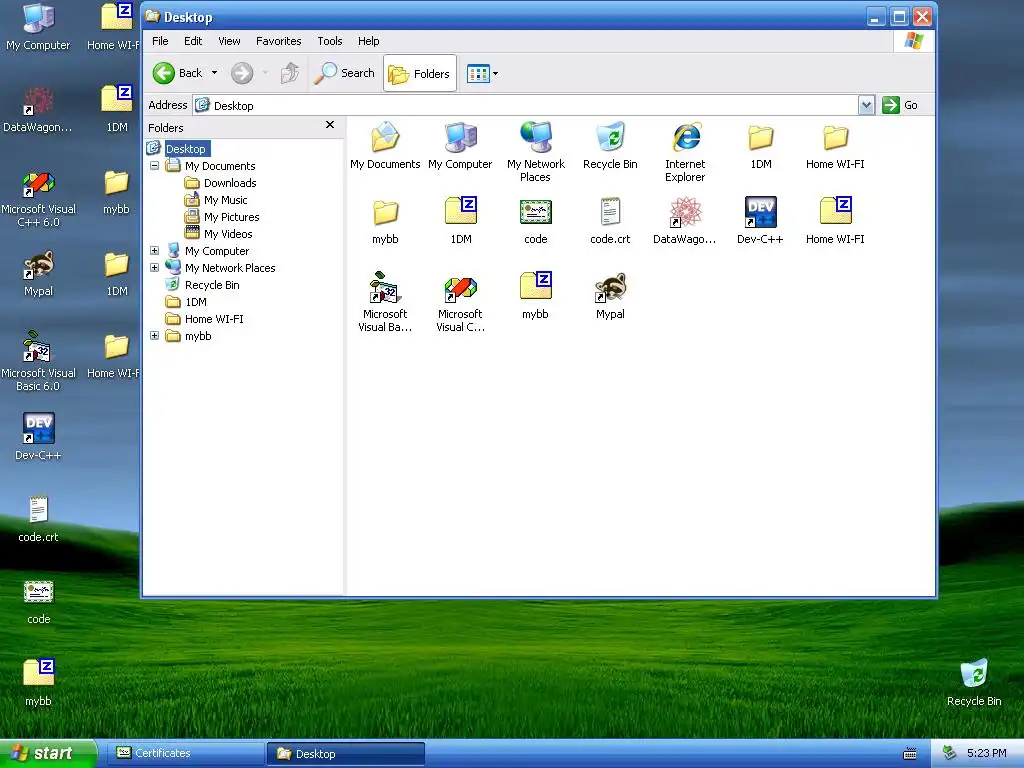Click the on-screen keyboard tray icon
1024x768 pixels.
pos(909,754)
